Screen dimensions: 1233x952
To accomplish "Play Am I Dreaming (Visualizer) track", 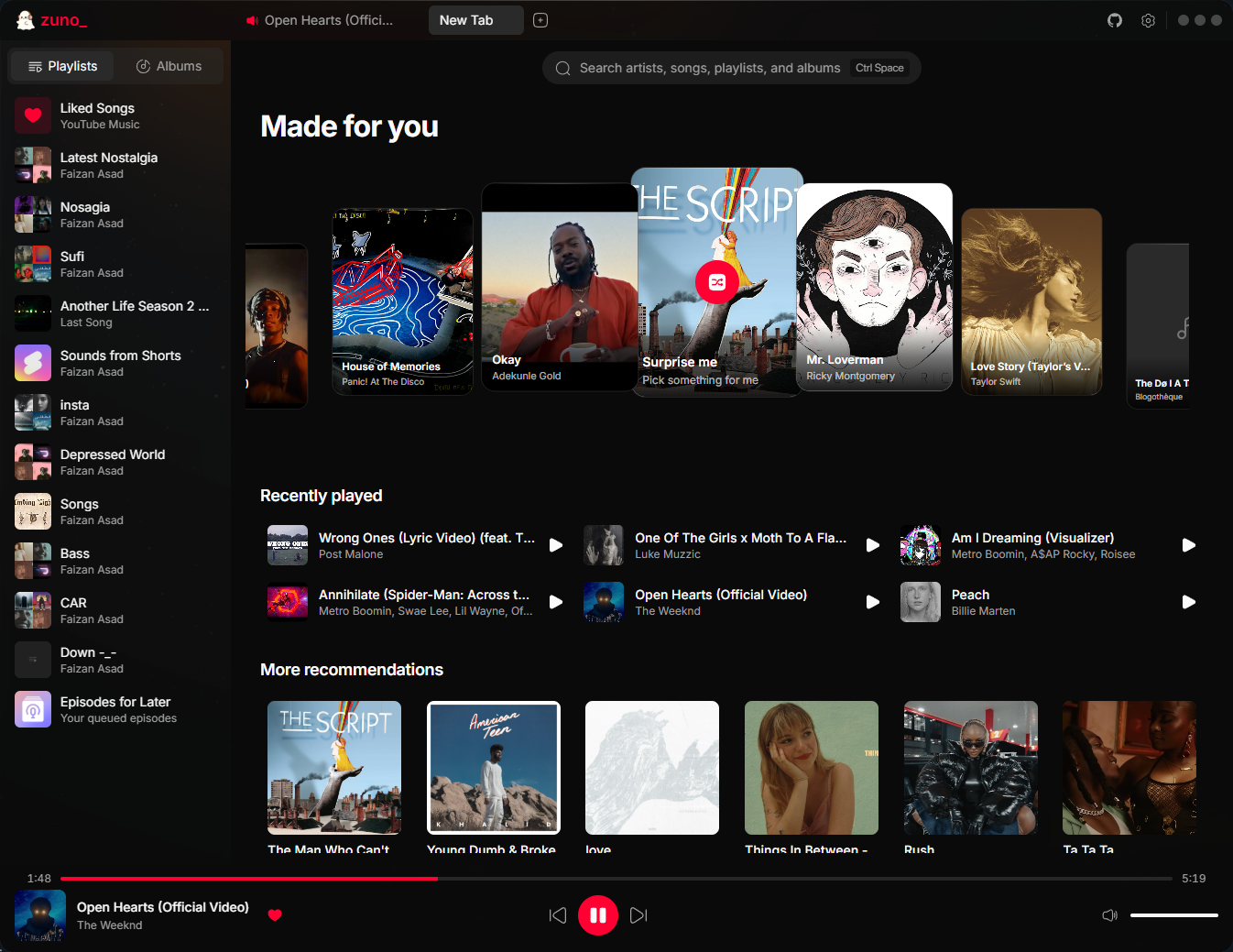I will coord(1189,545).
